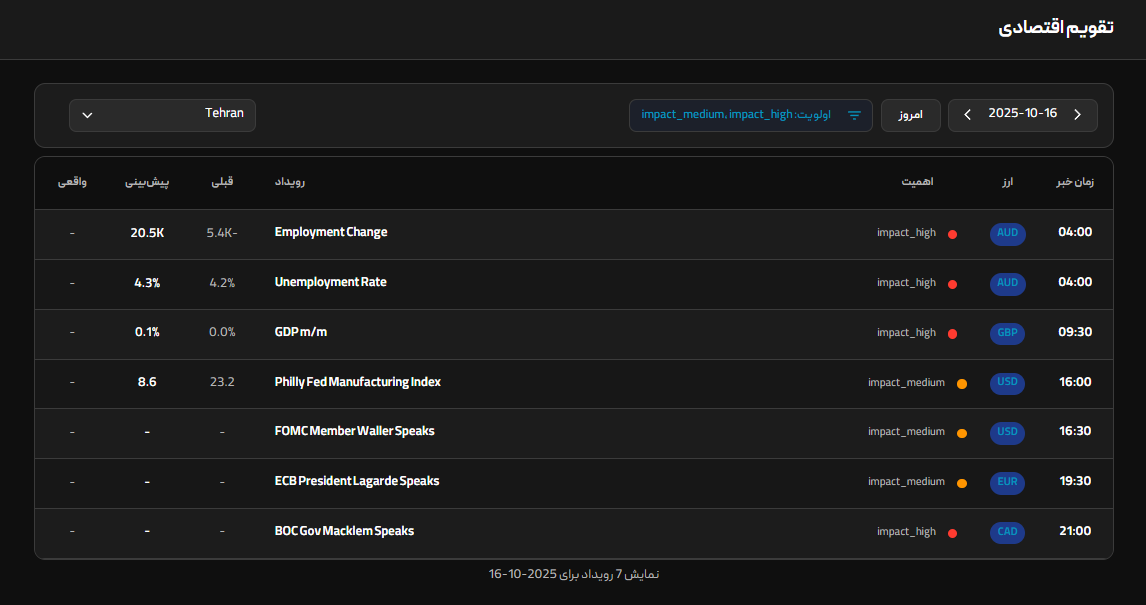Screen dimensions: 1146x605
Task: Select AUD badge on Employment Change row
Action: click(x=1007, y=233)
